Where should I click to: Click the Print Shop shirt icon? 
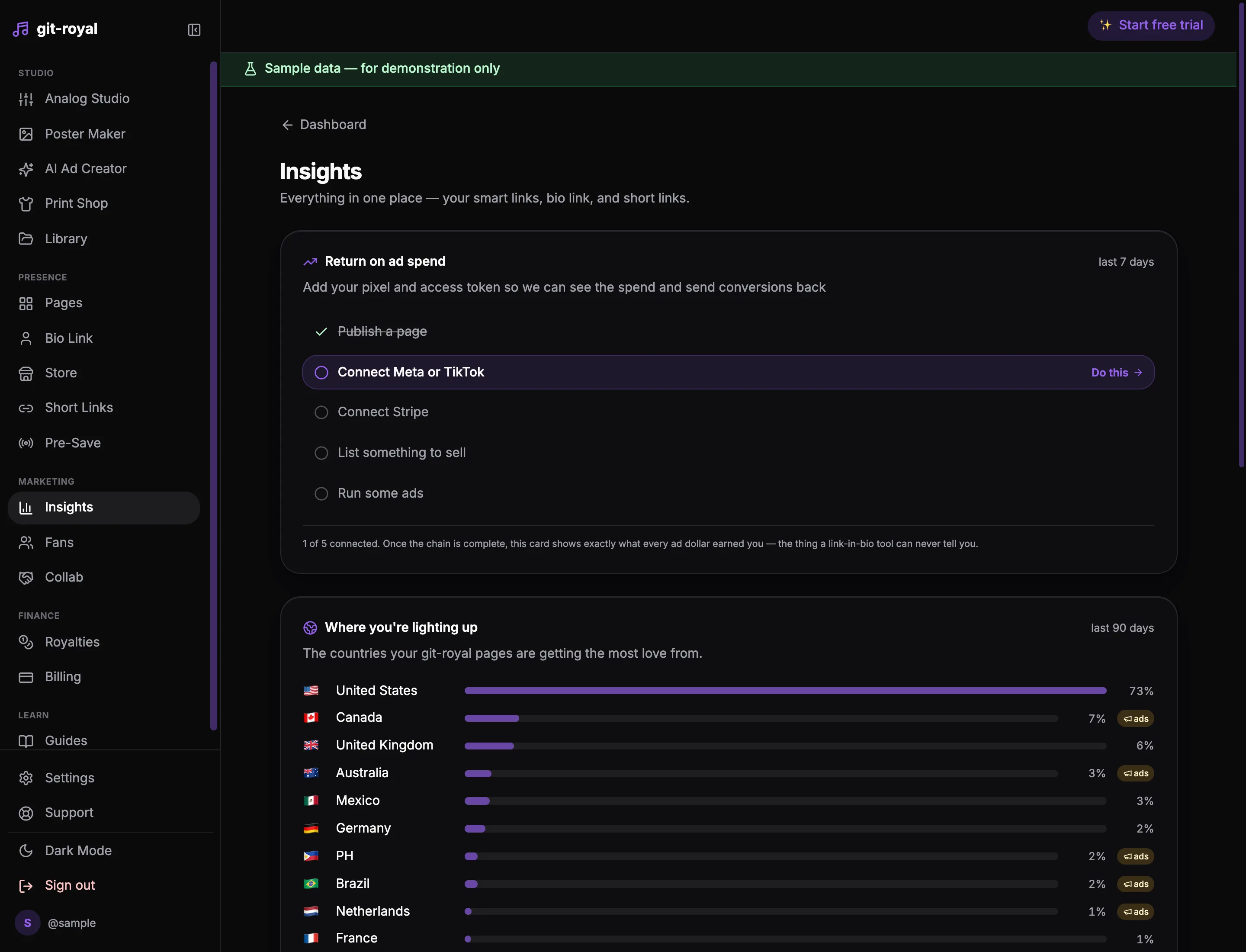(x=26, y=204)
